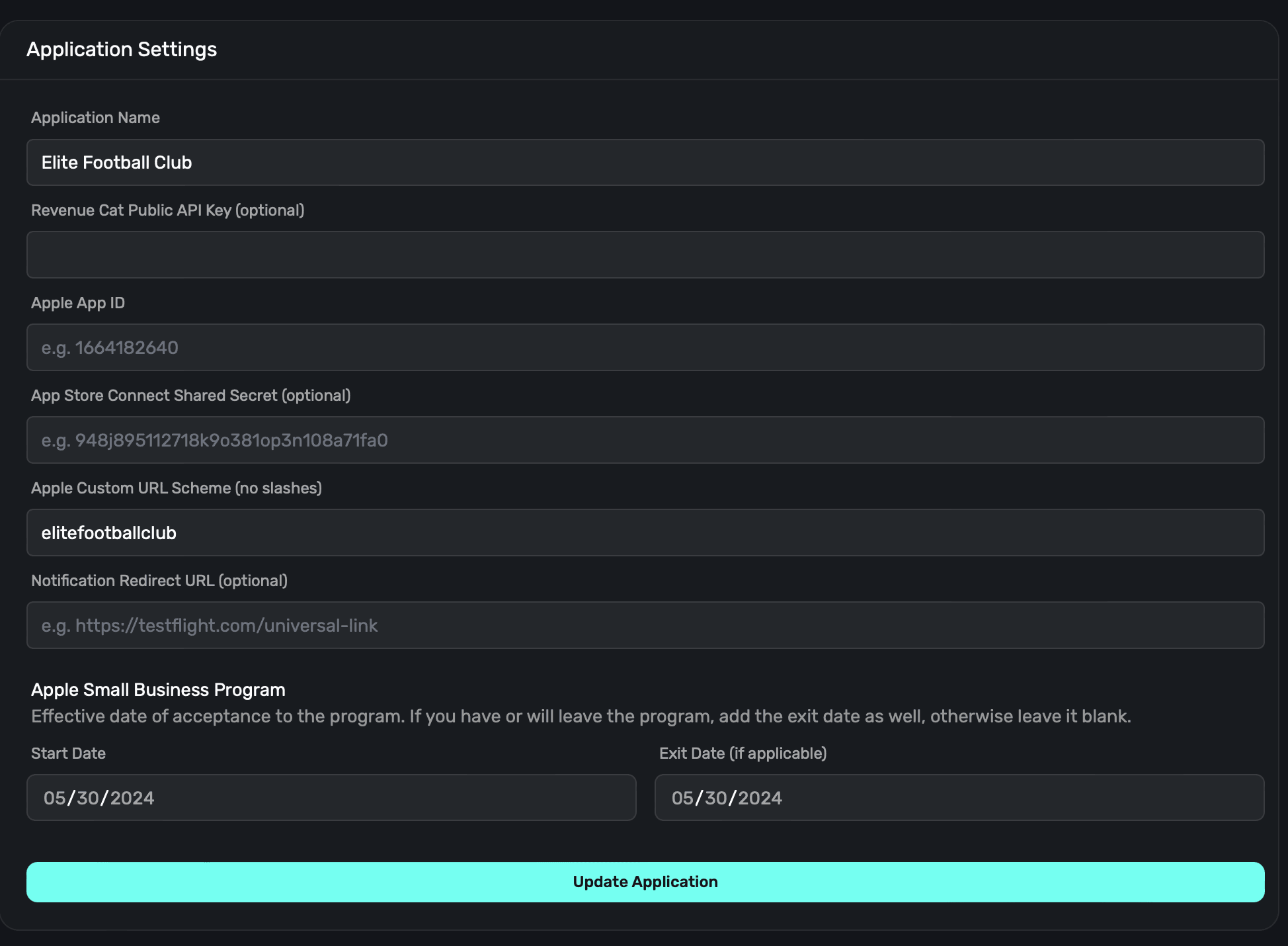The width and height of the screenshot is (1288, 946).
Task: Click the Apple App ID input box
Action: [645, 347]
